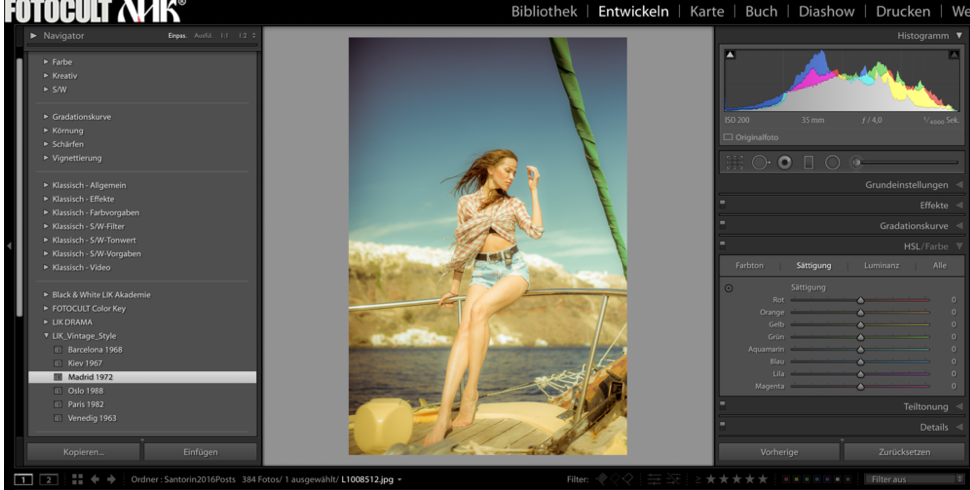Click the Kiev 1967 preset icon
The width and height of the screenshot is (970, 490).
click(58, 363)
